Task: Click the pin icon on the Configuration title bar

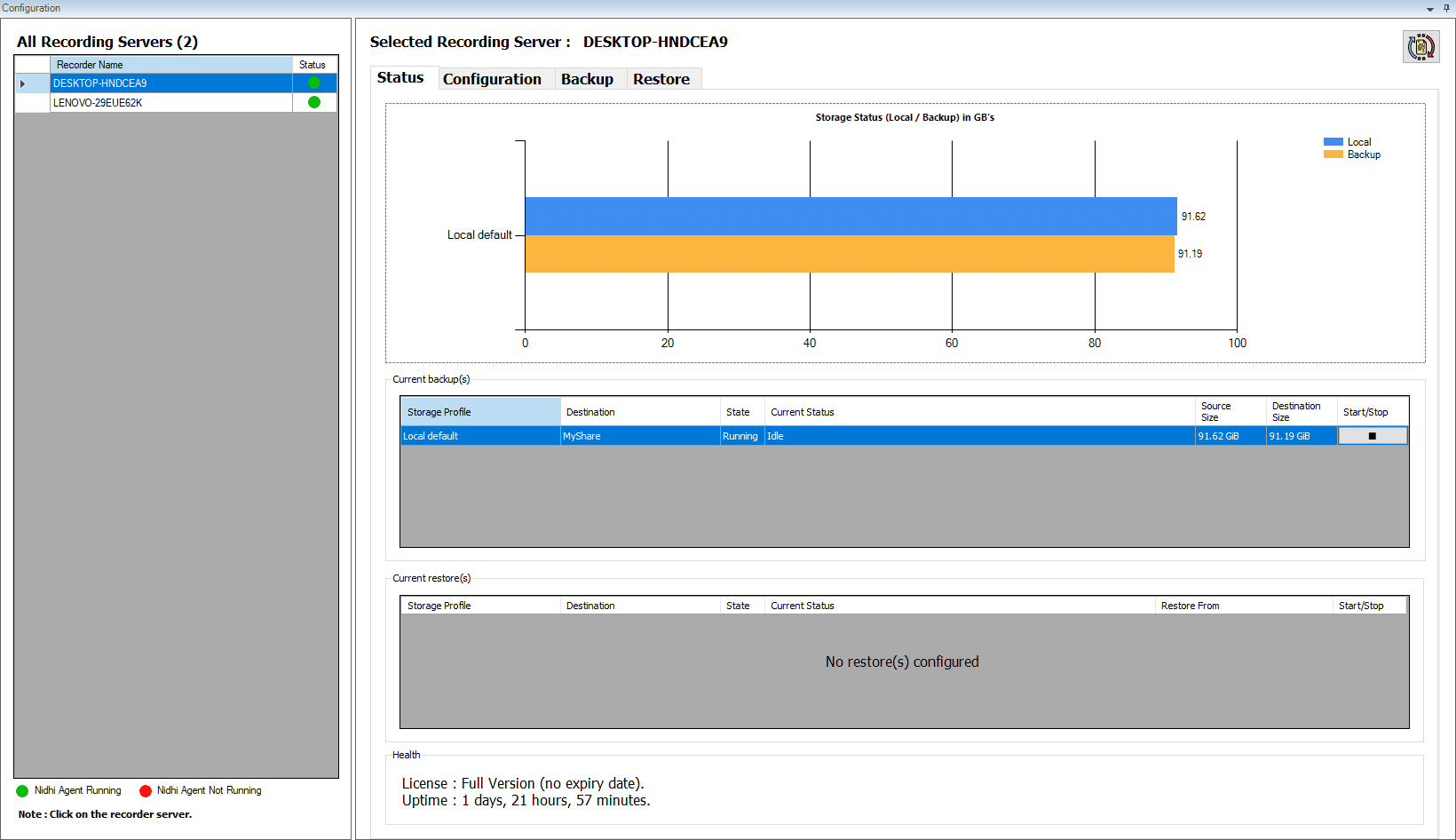Action: (1445, 8)
